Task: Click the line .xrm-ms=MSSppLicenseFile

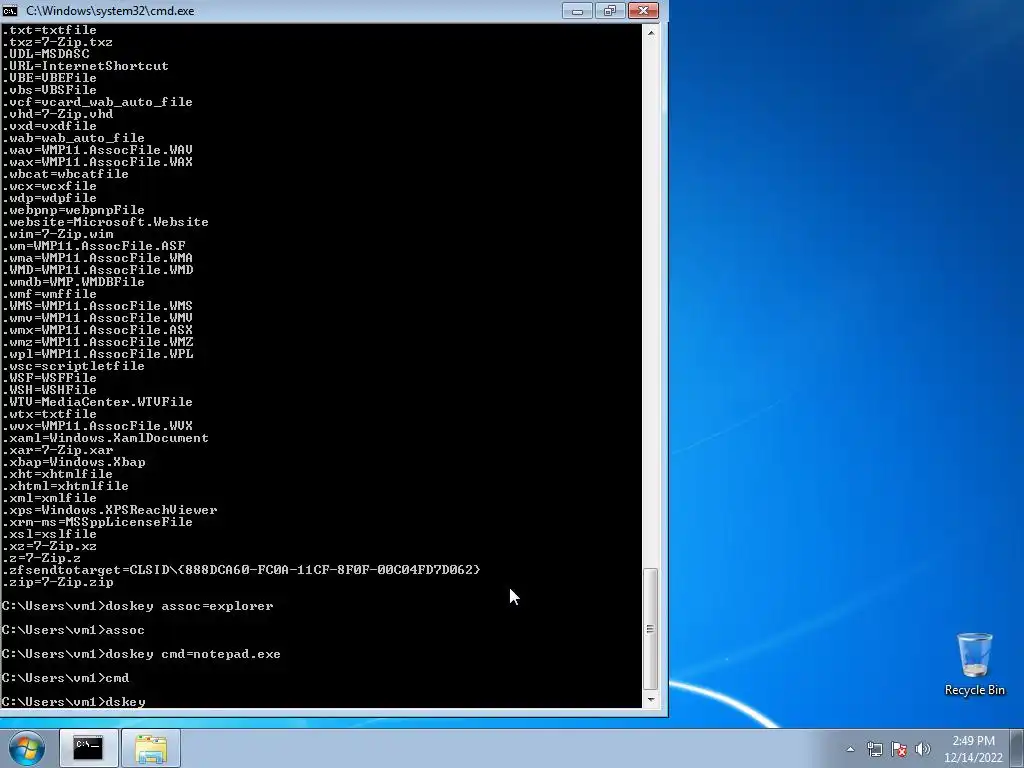Action: [x=97, y=522]
